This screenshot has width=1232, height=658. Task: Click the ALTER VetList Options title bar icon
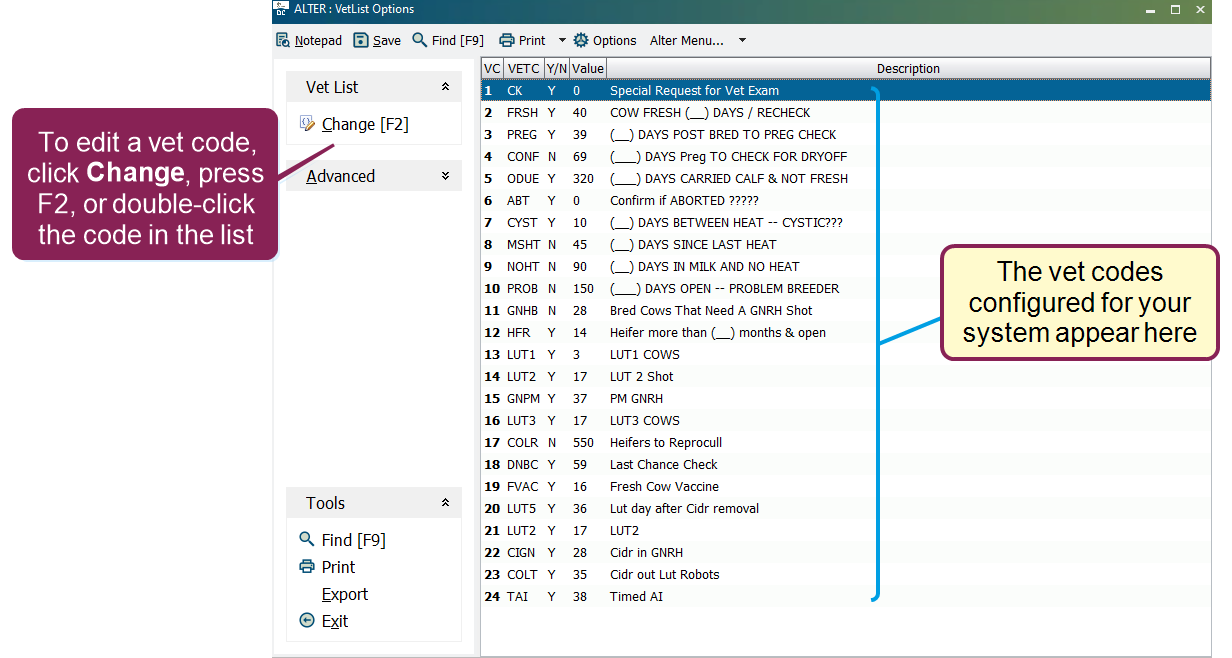pyautogui.click(x=280, y=9)
